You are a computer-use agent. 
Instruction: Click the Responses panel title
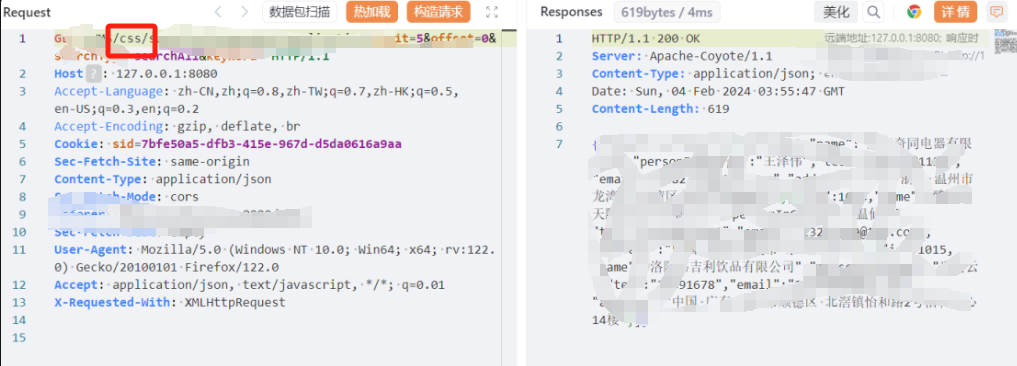click(571, 12)
